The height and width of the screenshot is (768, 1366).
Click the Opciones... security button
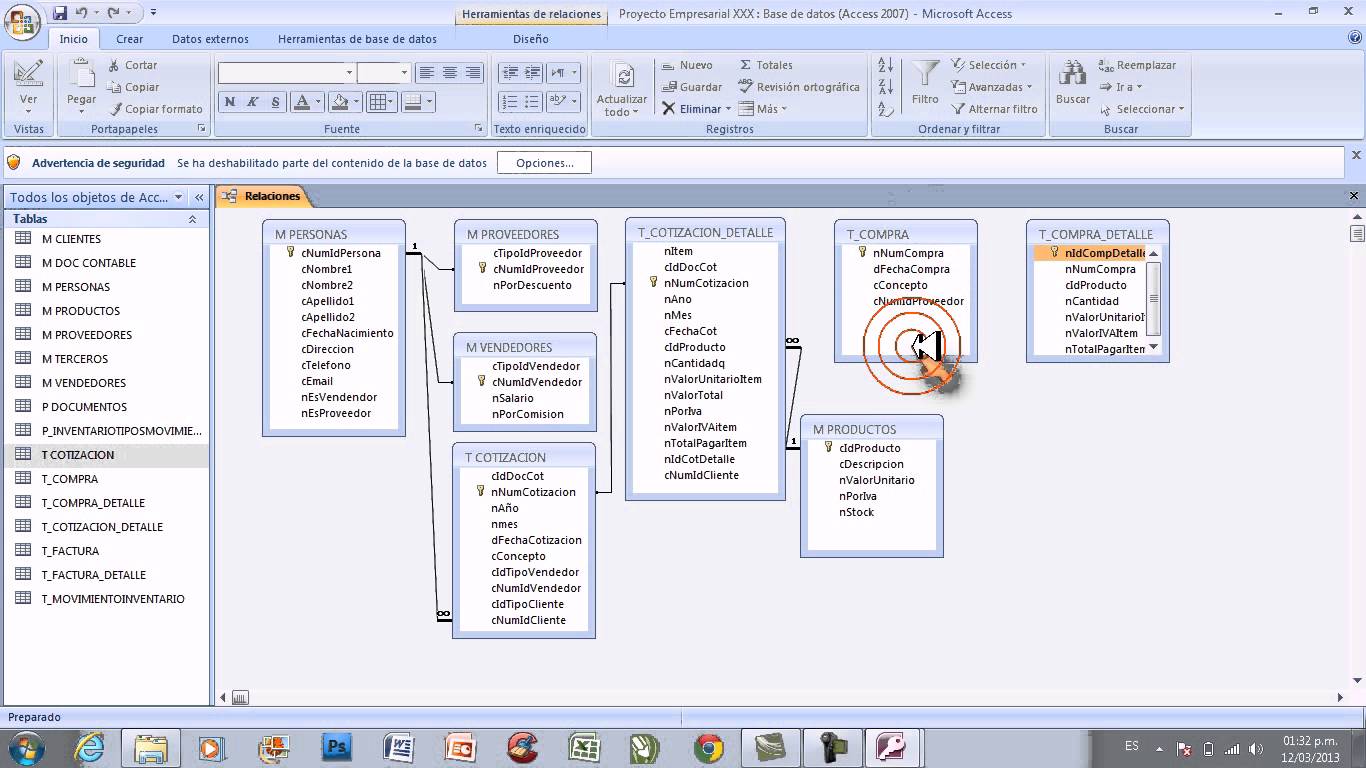(545, 163)
